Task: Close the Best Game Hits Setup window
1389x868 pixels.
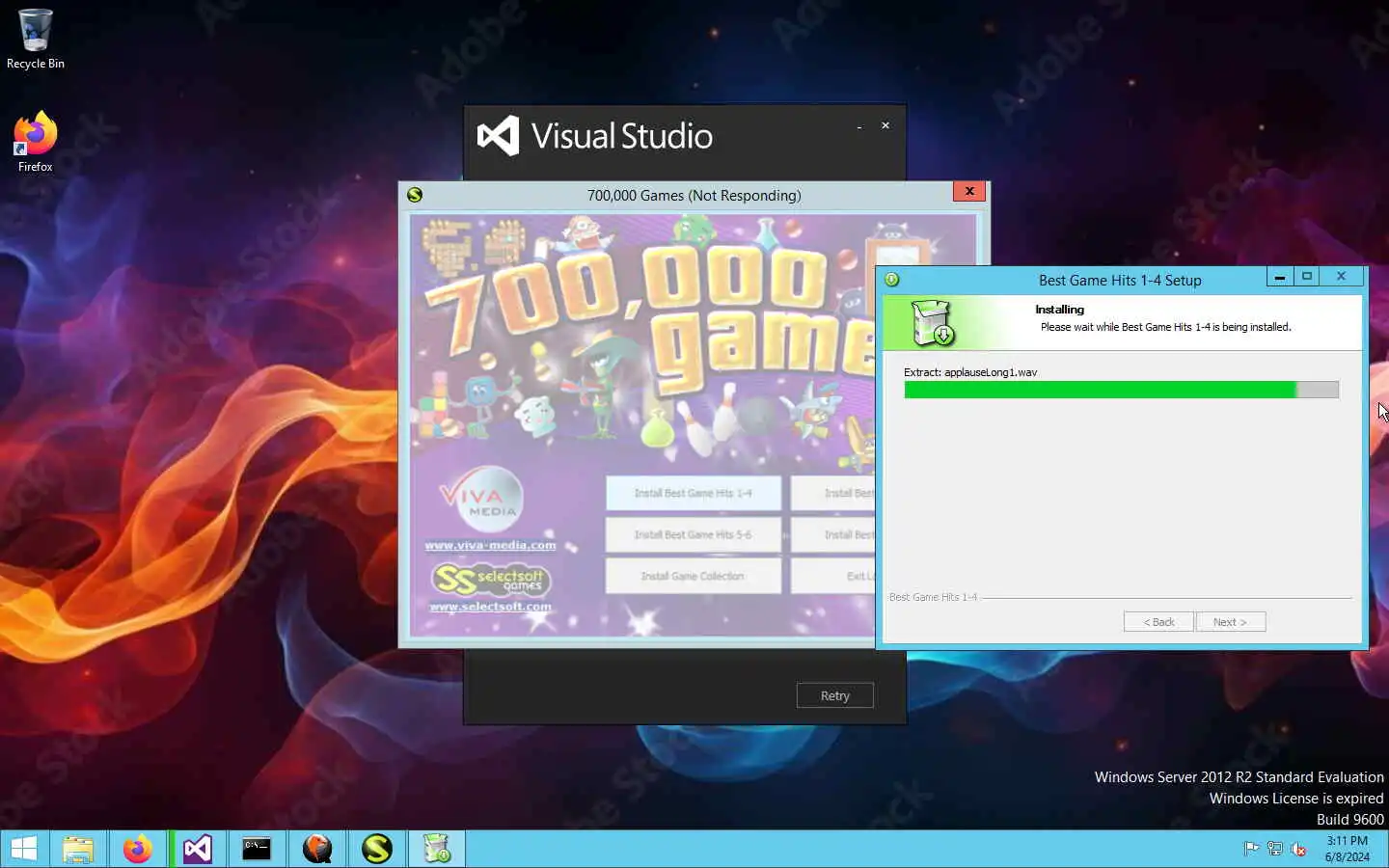Action: (x=1341, y=277)
